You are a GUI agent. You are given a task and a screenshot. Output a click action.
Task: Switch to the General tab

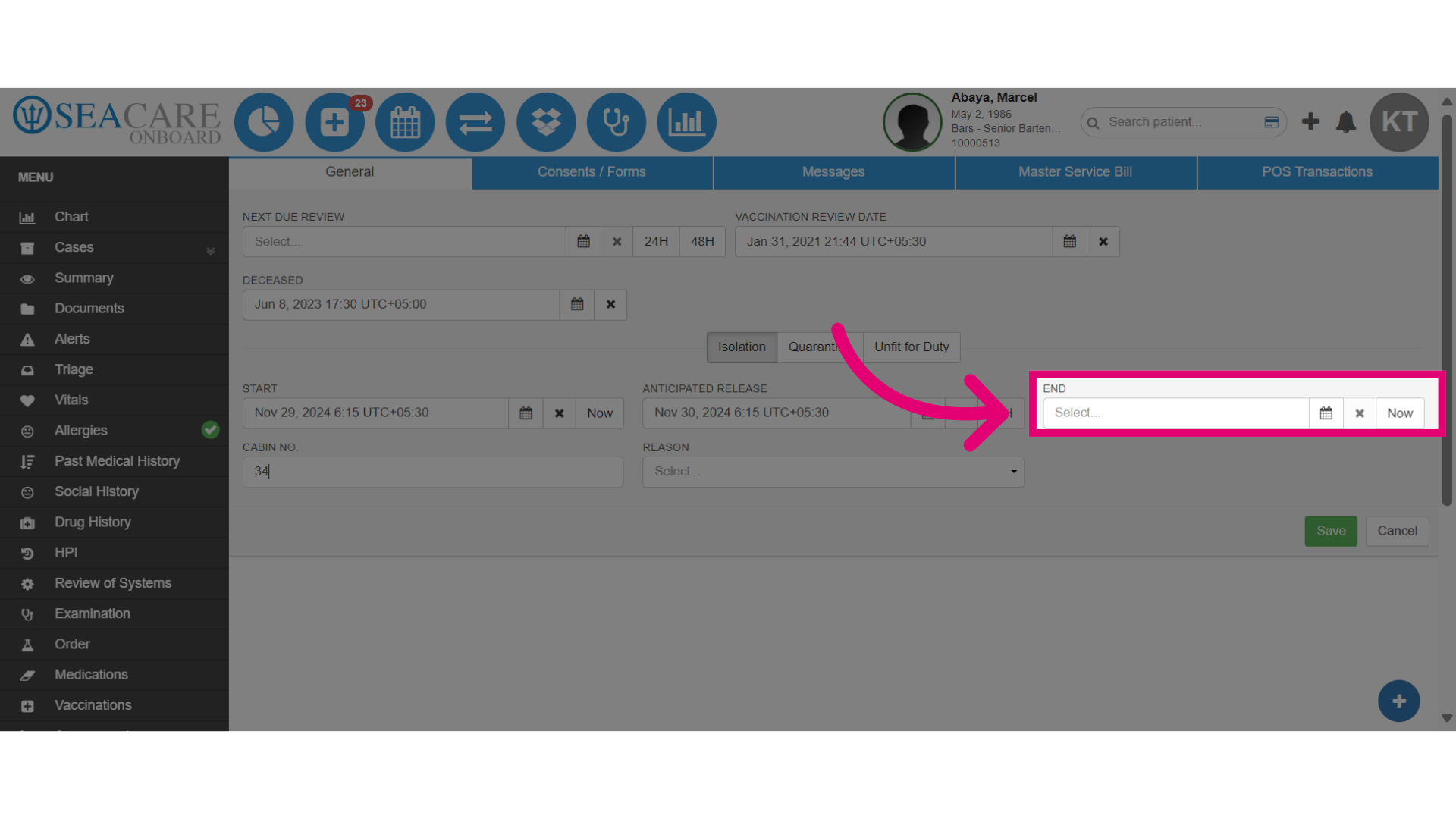pyautogui.click(x=350, y=172)
